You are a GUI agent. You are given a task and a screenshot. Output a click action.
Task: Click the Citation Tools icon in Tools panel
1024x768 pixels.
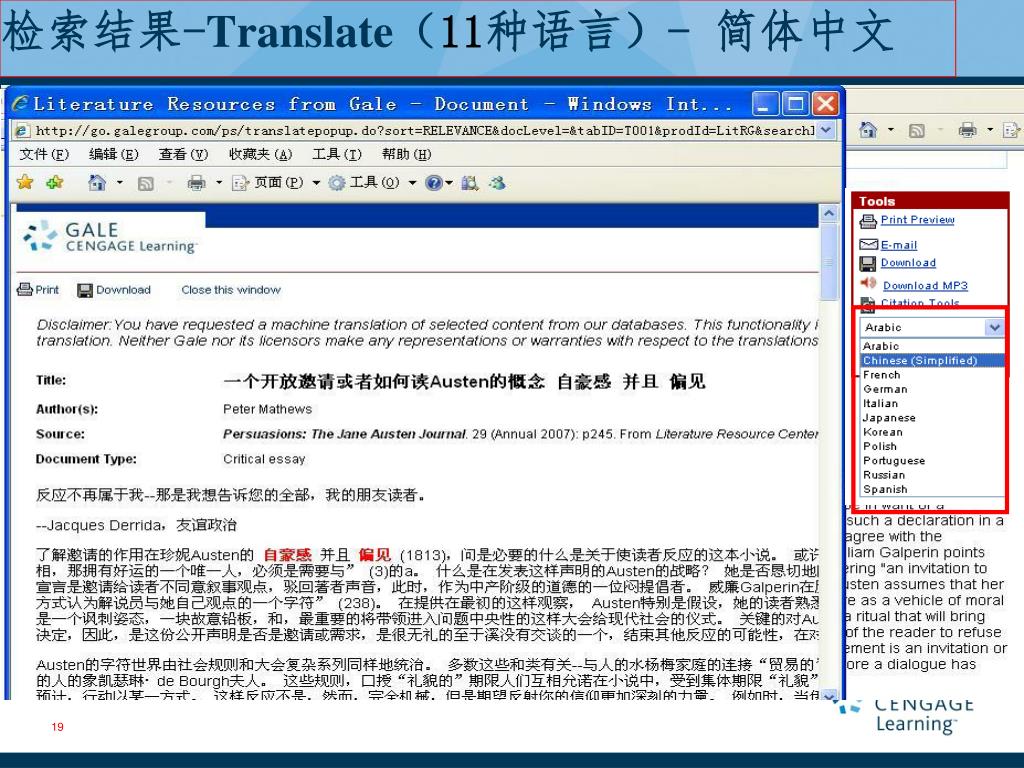868,303
